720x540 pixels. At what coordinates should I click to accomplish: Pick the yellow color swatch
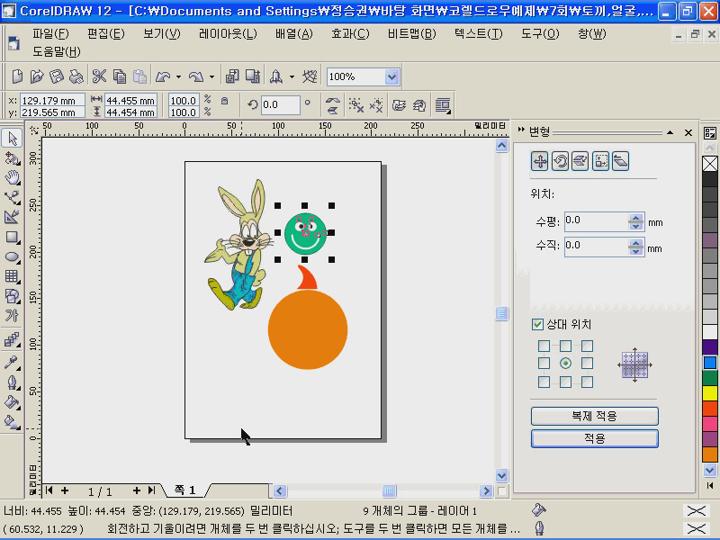710,393
